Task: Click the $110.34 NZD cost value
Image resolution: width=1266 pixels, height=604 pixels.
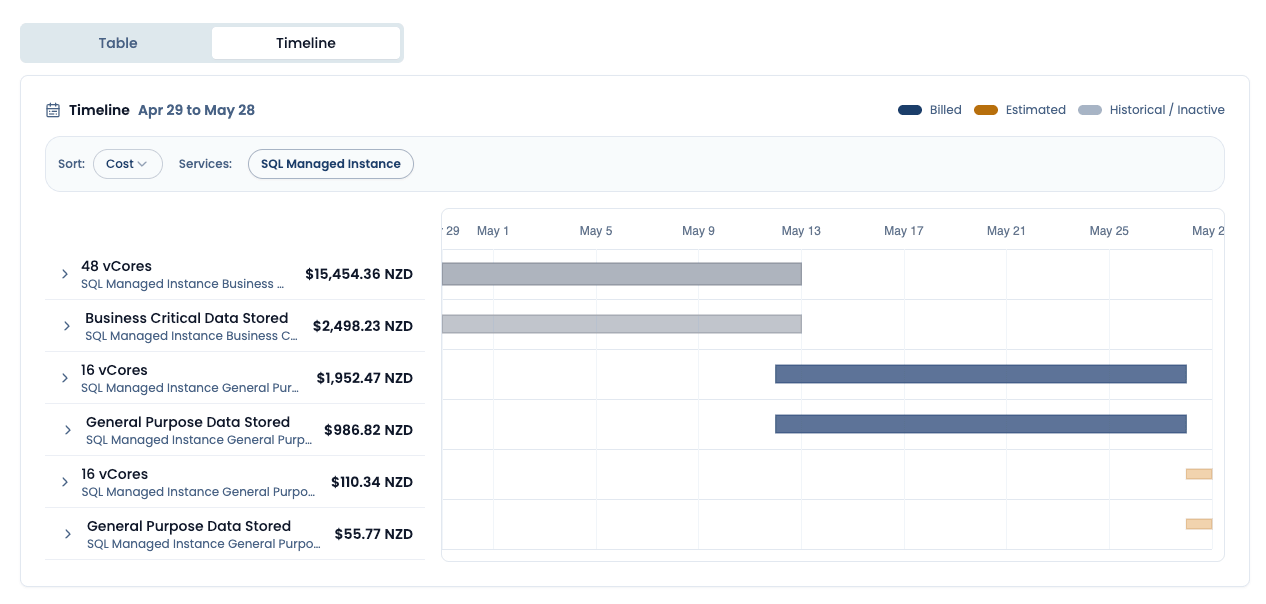Action: coord(372,482)
